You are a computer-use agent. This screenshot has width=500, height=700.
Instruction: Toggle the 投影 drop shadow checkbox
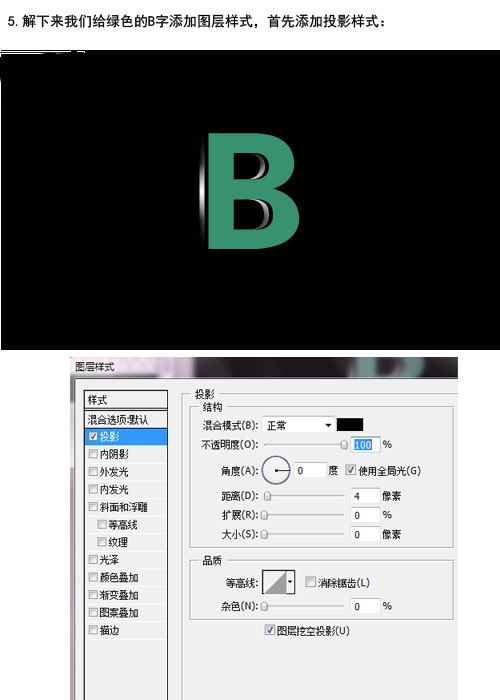(93, 436)
